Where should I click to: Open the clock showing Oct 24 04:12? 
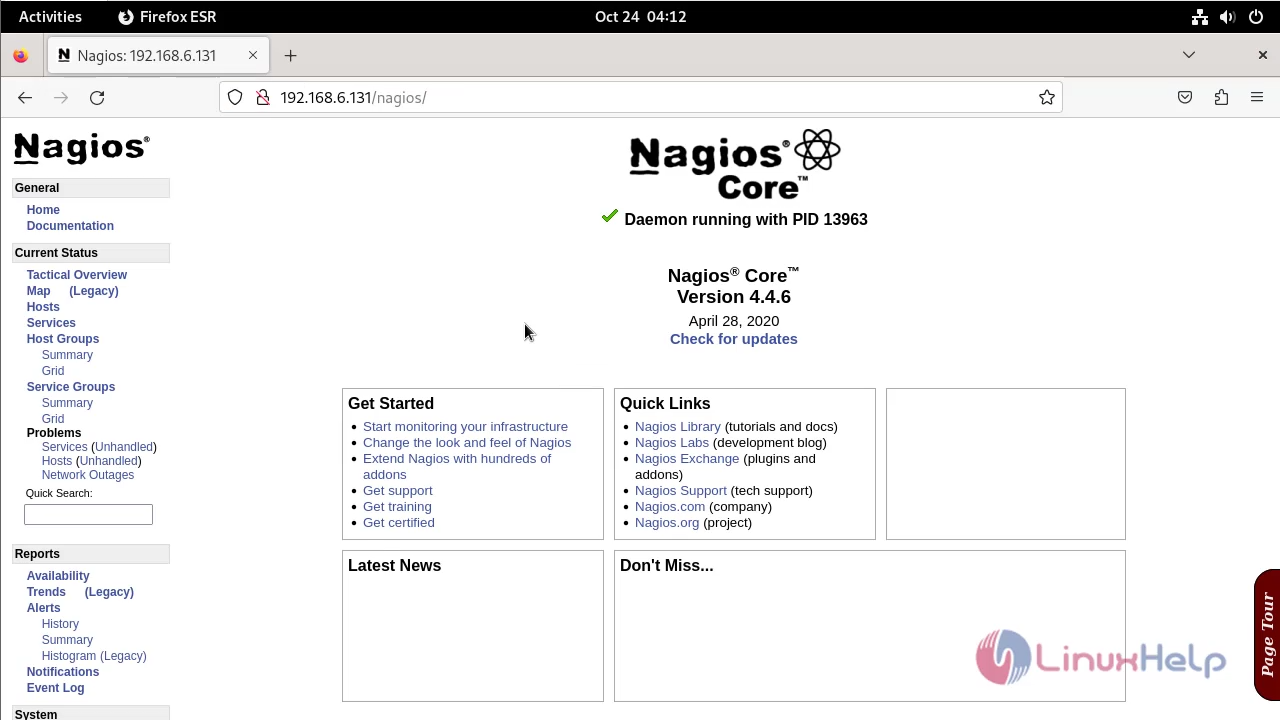click(x=640, y=16)
